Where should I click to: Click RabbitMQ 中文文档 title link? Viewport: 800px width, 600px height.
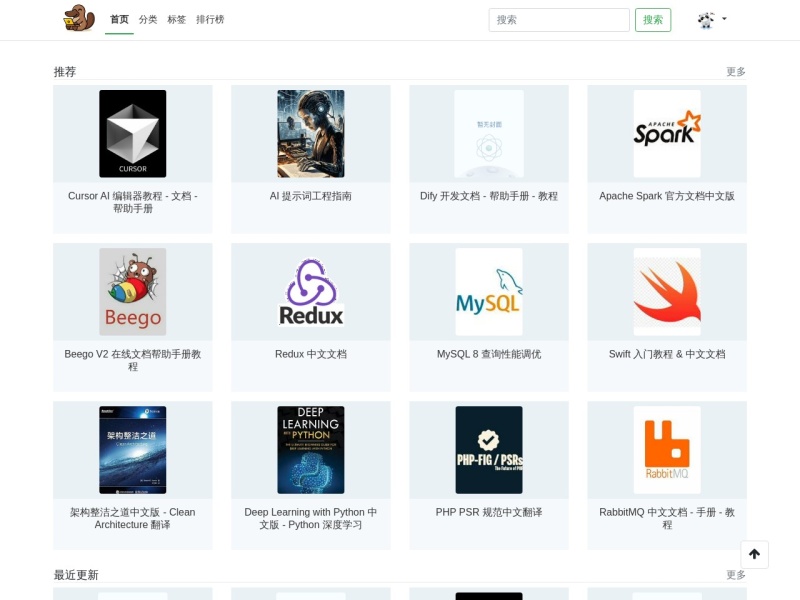pos(667,518)
